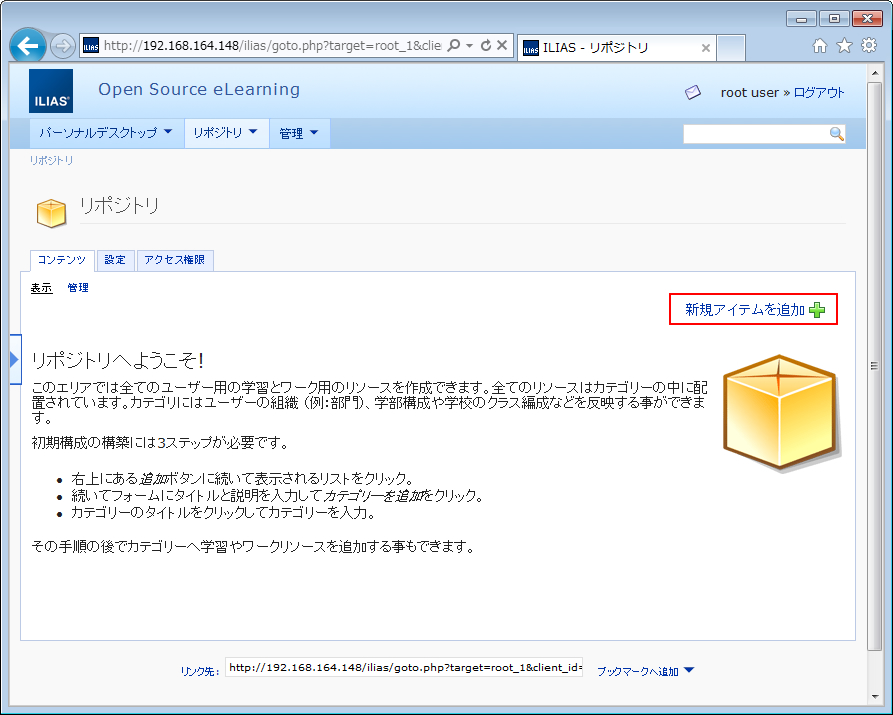Viewport: 893px width, 715px height.
Task: Click the ILIAS logo in header
Action: (x=51, y=91)
